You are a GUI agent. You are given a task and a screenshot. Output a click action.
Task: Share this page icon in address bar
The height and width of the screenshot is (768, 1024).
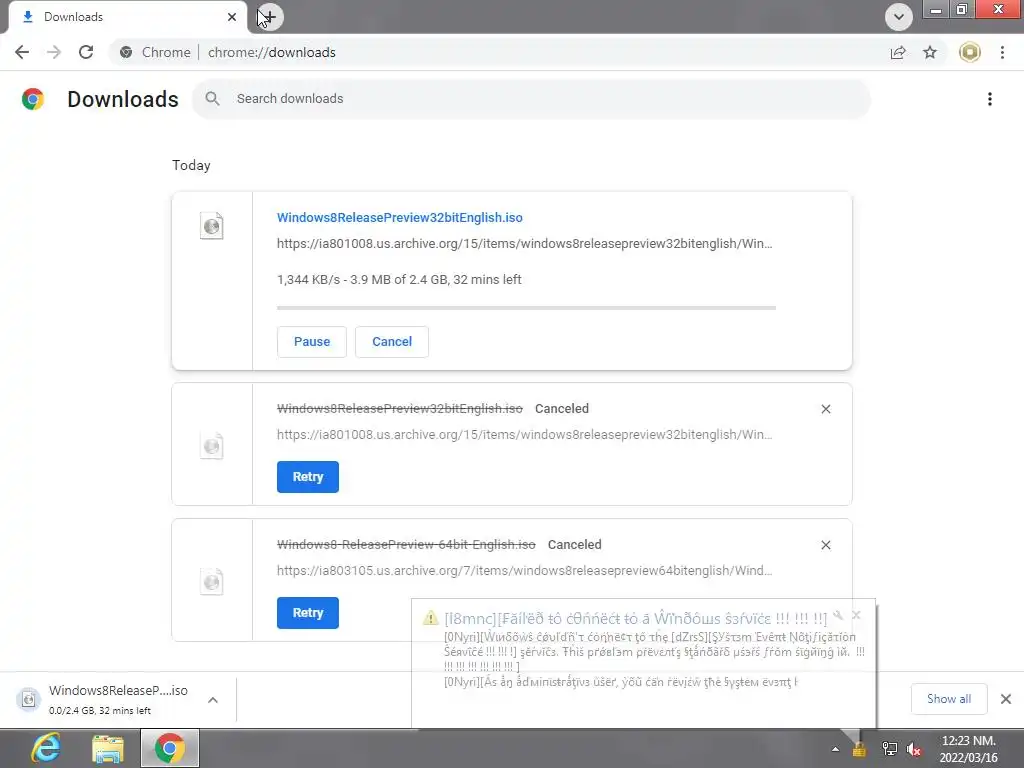(x=898, y=52)
